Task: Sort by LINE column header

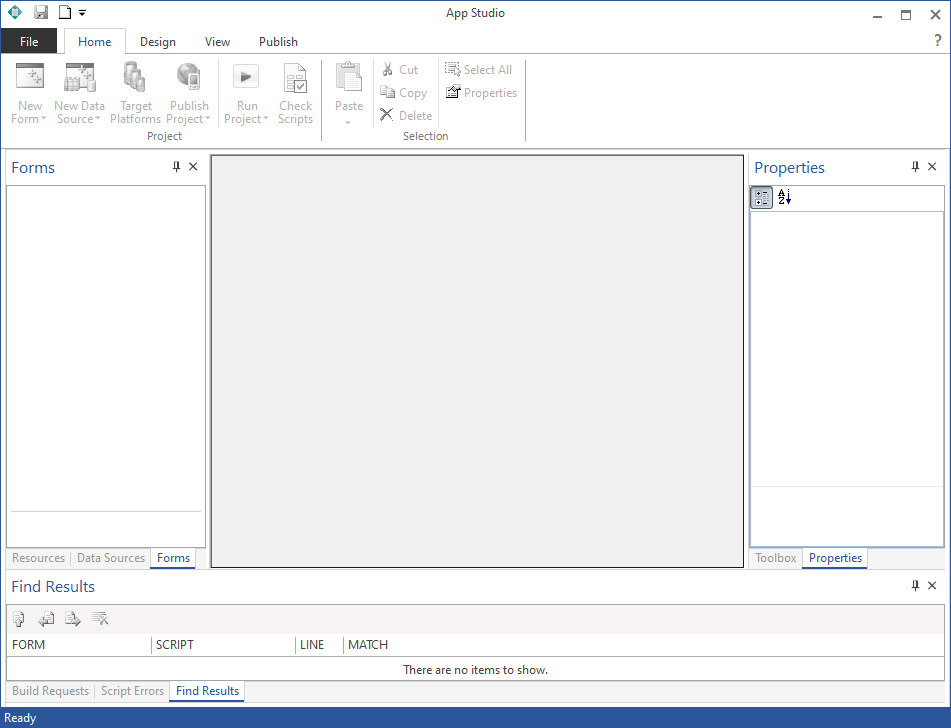Action: click(x=320, y=644)
